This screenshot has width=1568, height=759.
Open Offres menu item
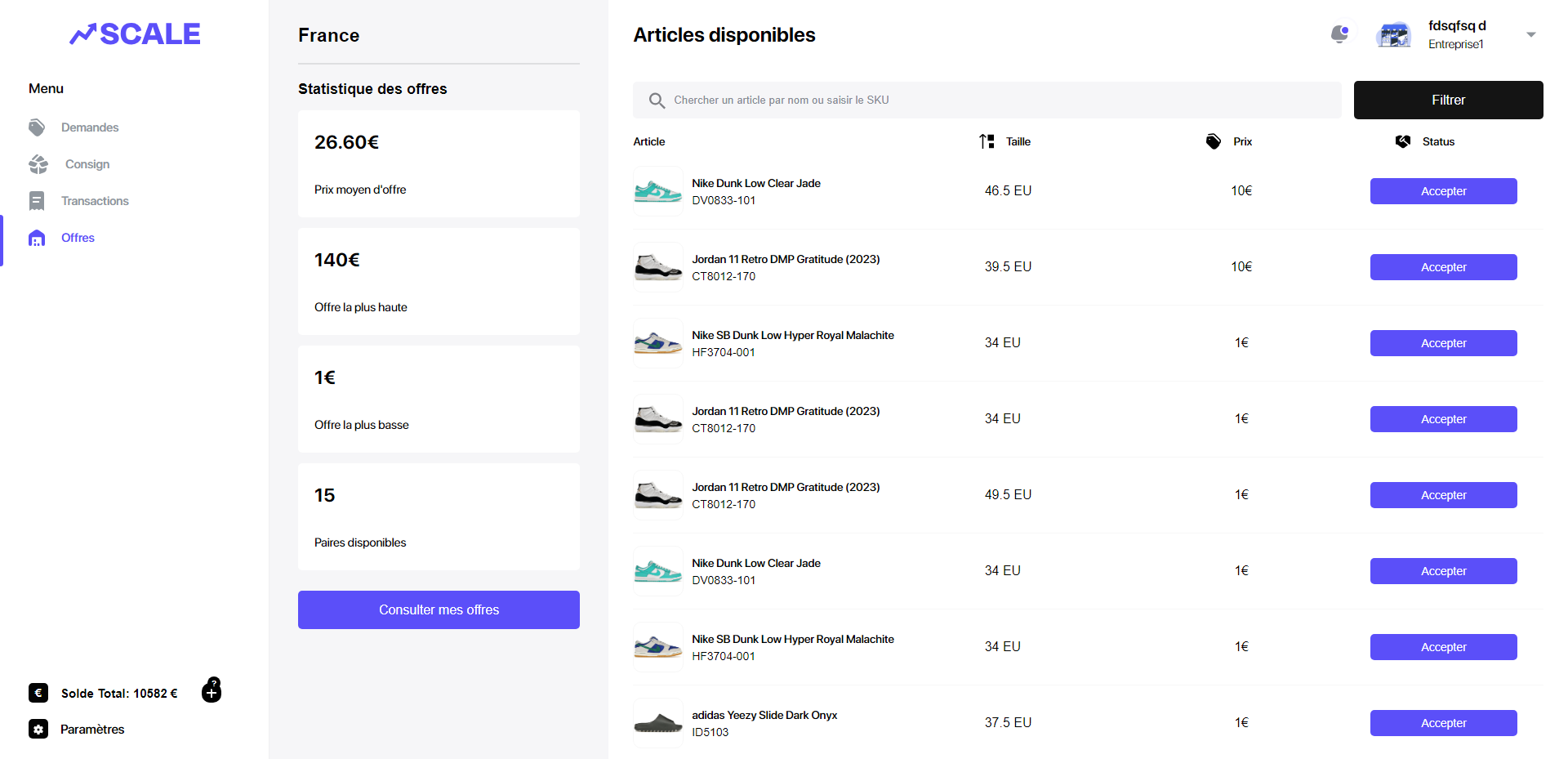(78, 238)
